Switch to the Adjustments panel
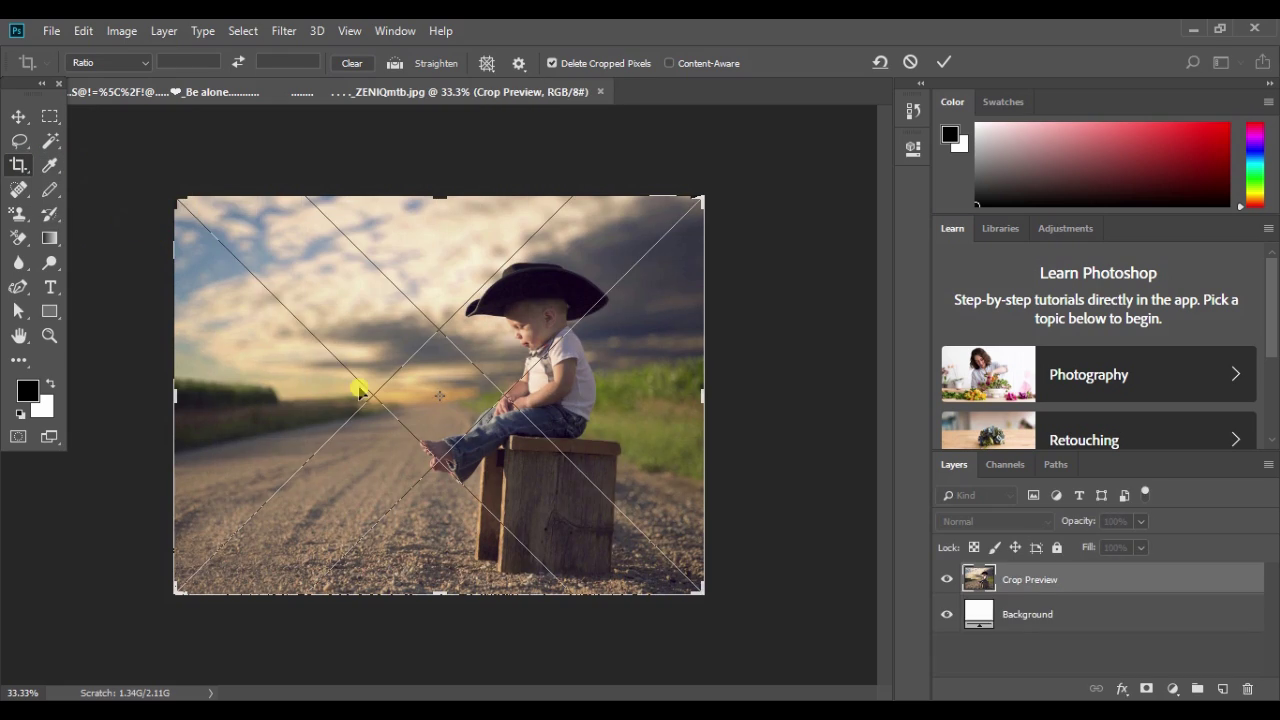Image resolution: width=1280 pixels, height=720 pixels. tap(1065, 228)
